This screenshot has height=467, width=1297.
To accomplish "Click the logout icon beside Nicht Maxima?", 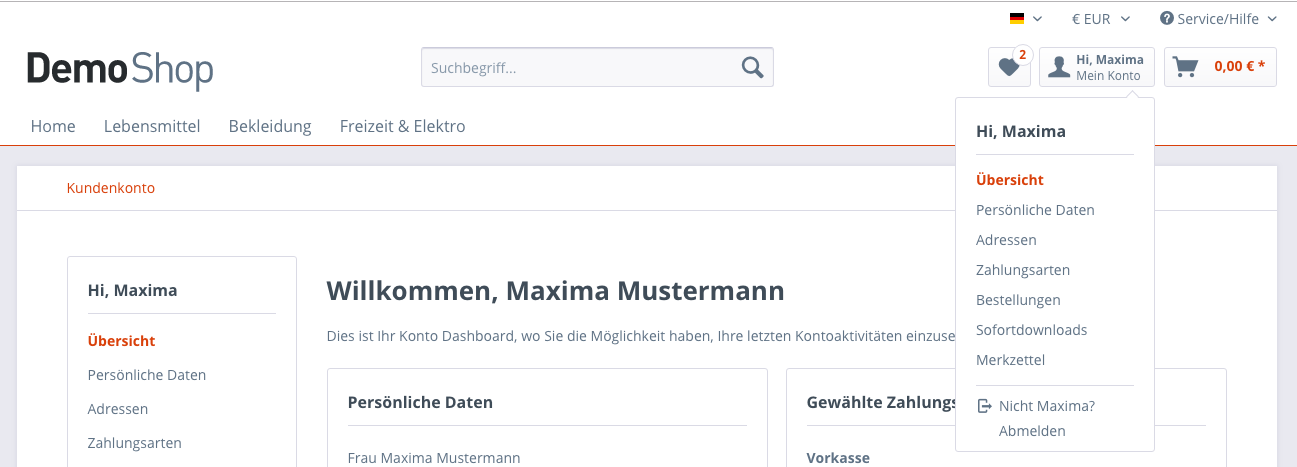I will 984,406.
